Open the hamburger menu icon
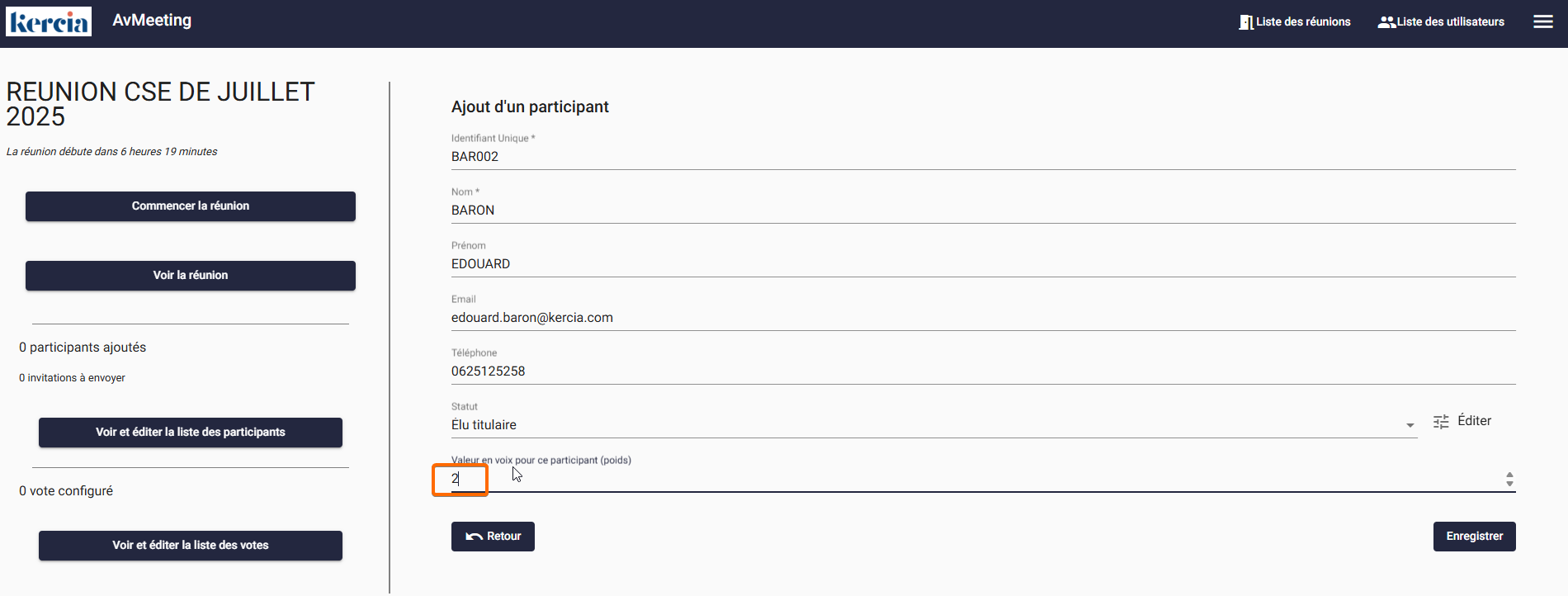1568x596 pixels. pos(1543,22)
